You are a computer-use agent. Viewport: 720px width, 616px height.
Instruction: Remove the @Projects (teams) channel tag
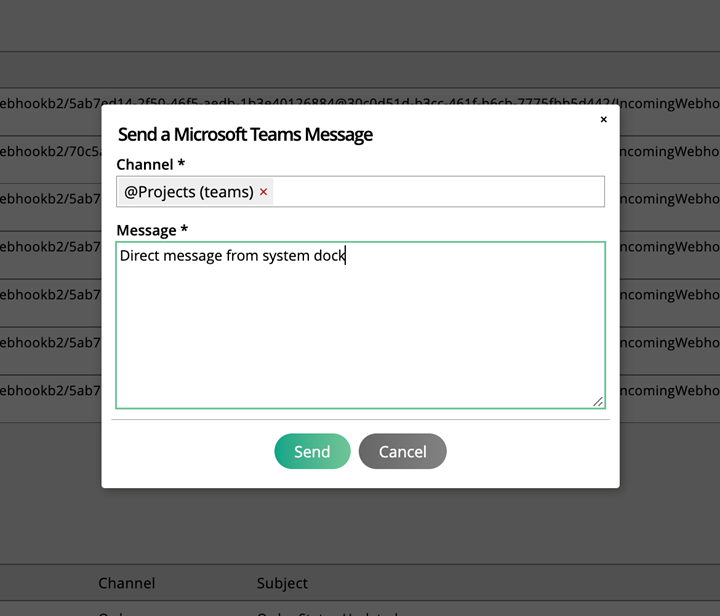[x=263, y=192]
